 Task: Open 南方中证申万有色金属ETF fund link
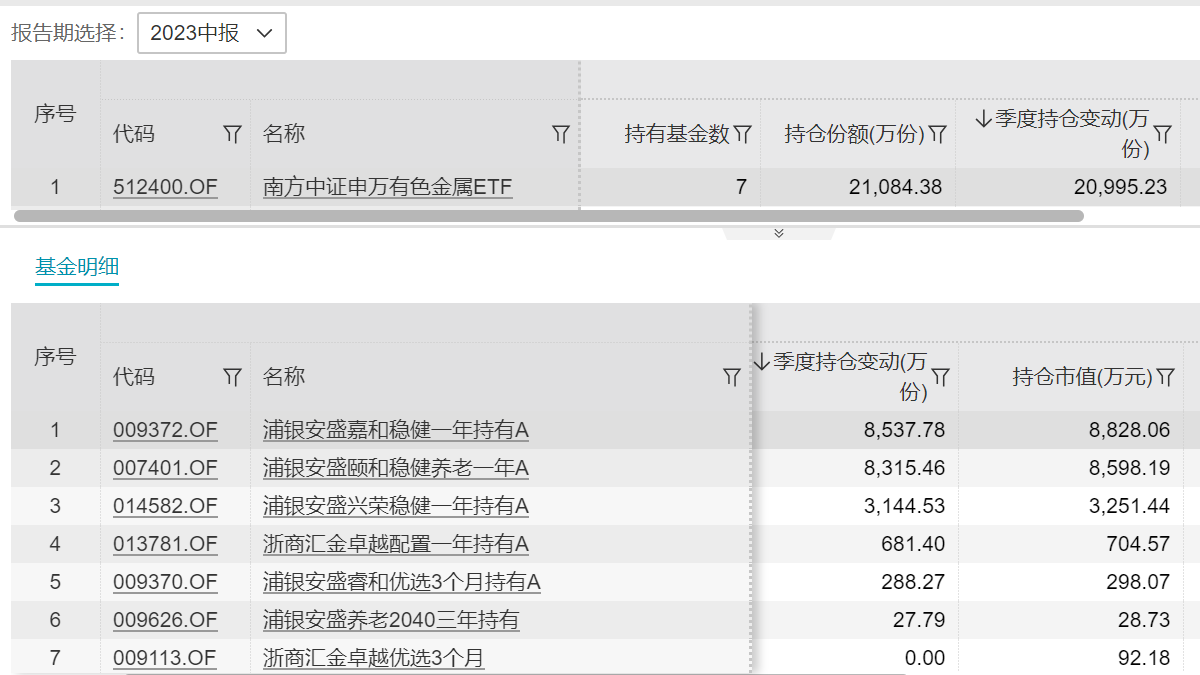388,187
